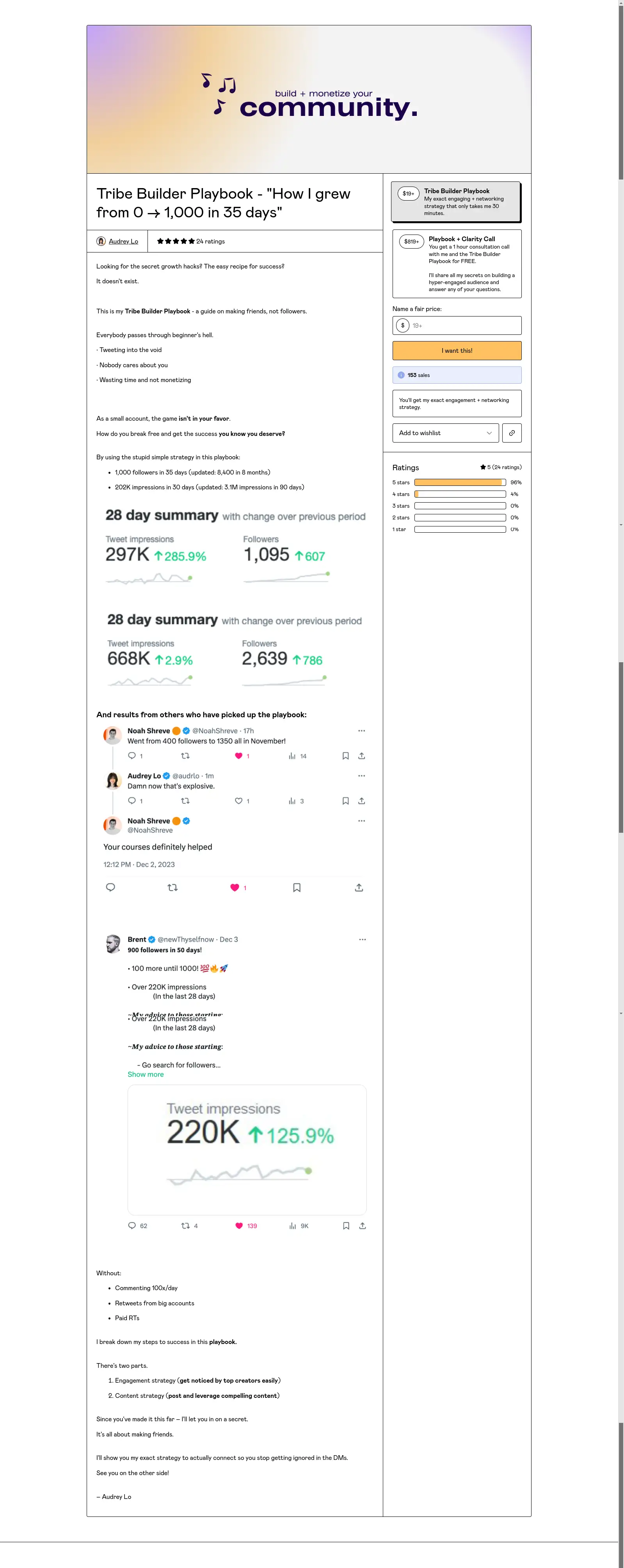Viewport: 624px width, 1568px height.
Task: Click Audrey Lo's avatar next to author name
Action: 101,241
